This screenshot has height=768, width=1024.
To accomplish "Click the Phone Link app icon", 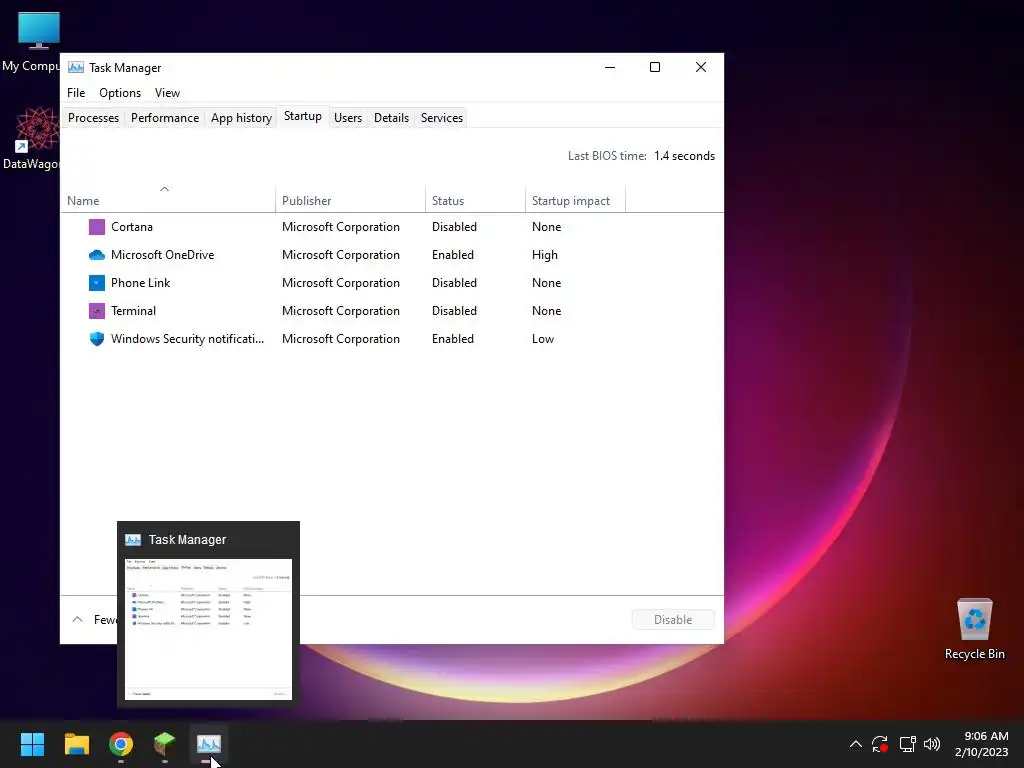I will [97, 283].
